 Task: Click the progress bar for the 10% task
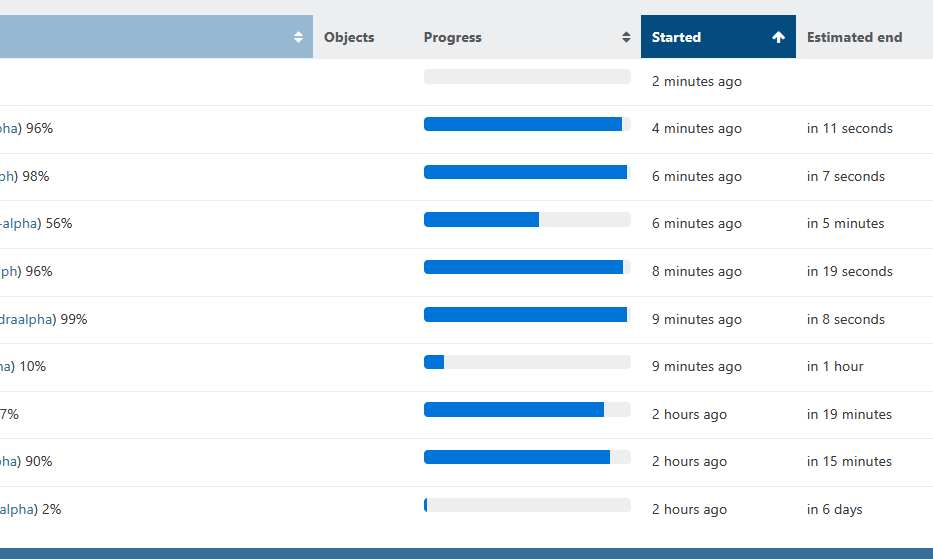click(527, 362)
